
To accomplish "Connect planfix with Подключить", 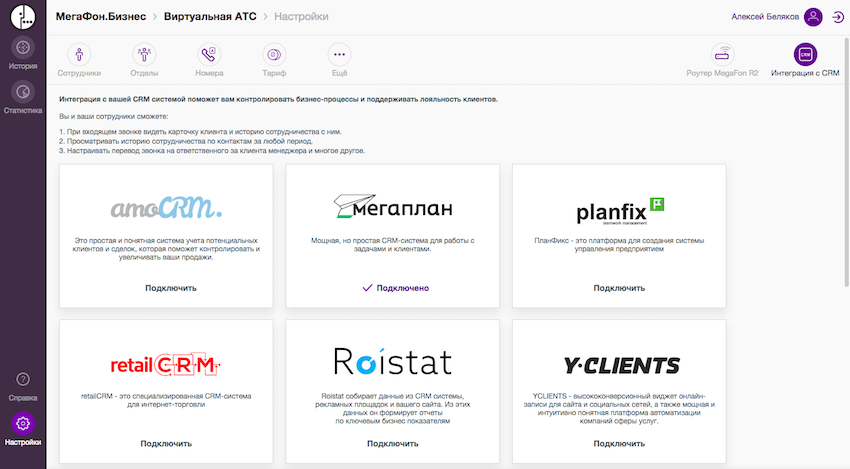I will tap(619, 288).
